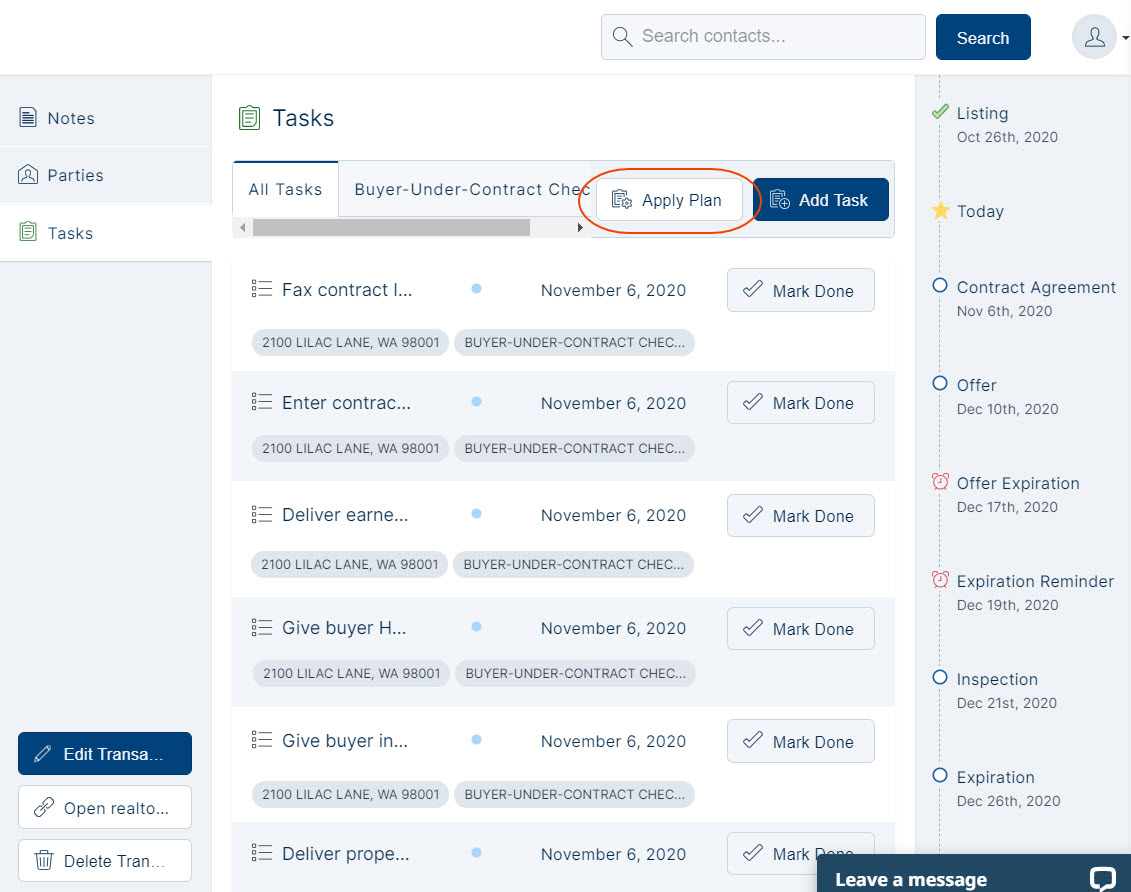
Task: Select the Offer timeline circle
Action: 939,384
